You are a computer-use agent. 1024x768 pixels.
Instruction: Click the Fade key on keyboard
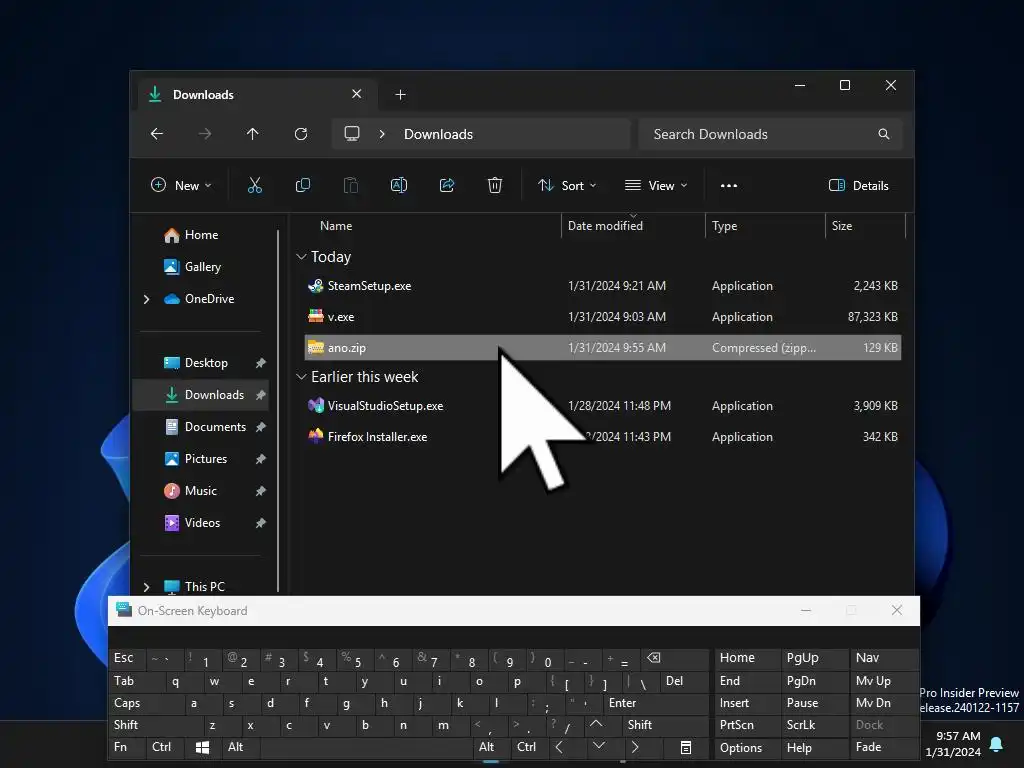pos(883,747)
